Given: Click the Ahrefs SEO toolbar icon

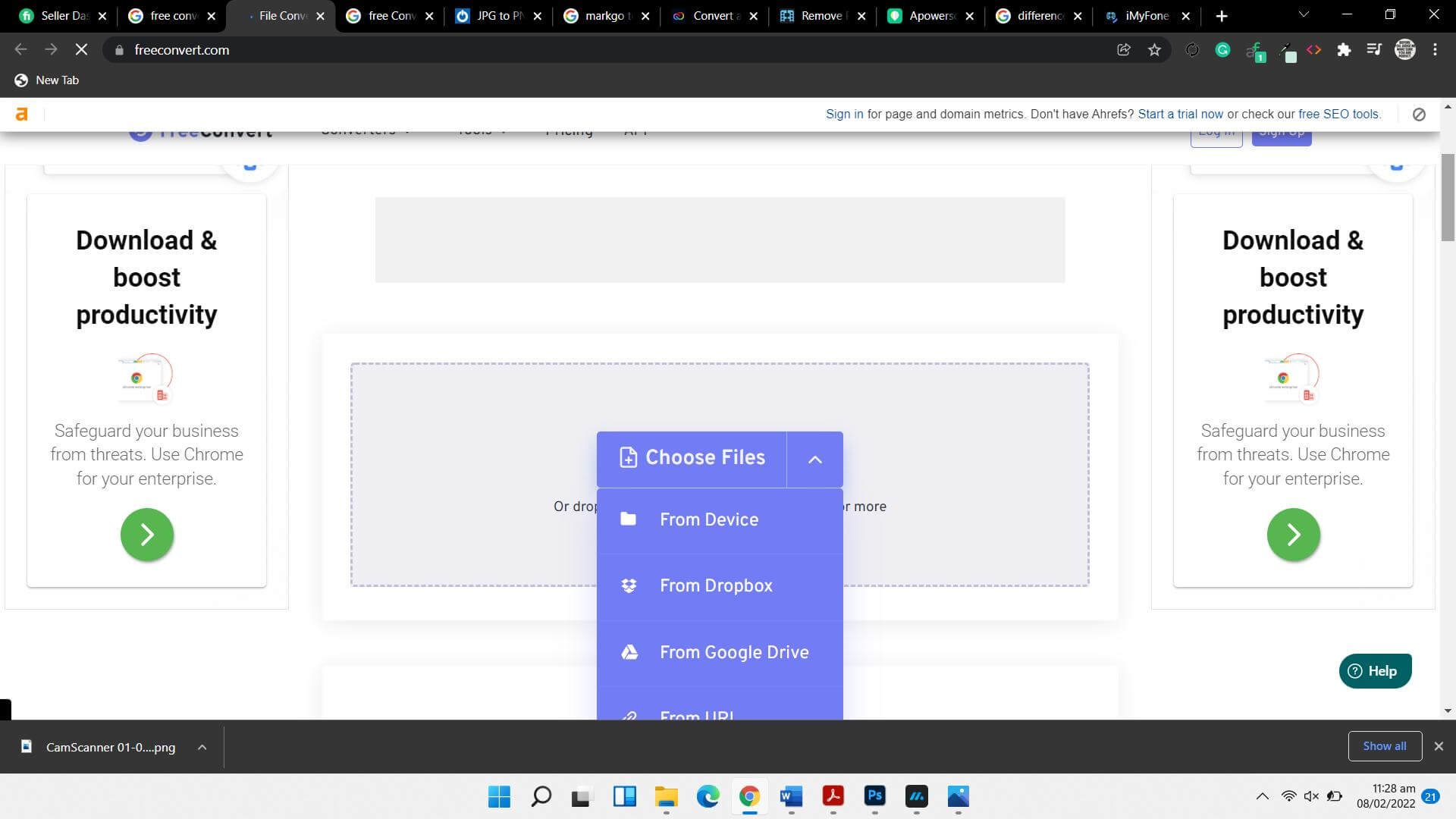Looking at the screenshot, I should pos(1255,50).
